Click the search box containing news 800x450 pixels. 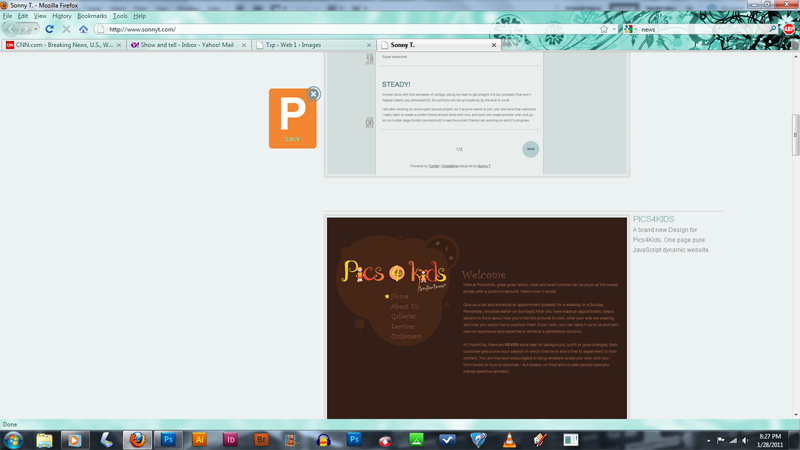point(703,29)
